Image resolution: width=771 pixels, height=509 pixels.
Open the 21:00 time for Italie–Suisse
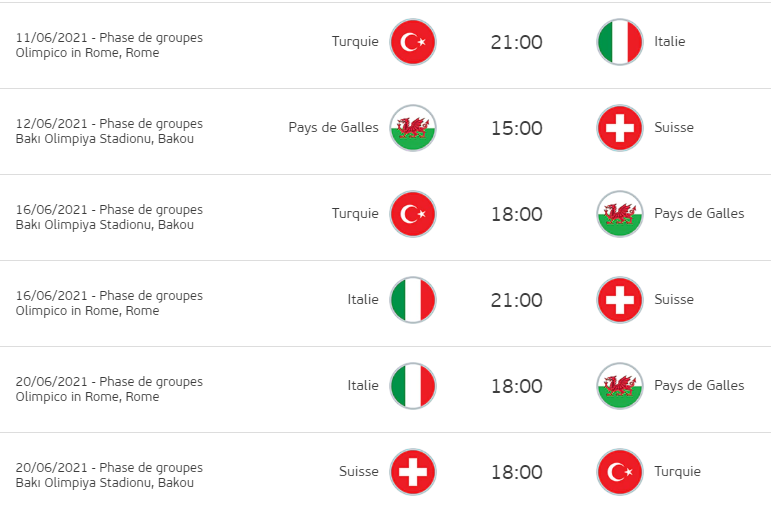click(x=516, y=300)
